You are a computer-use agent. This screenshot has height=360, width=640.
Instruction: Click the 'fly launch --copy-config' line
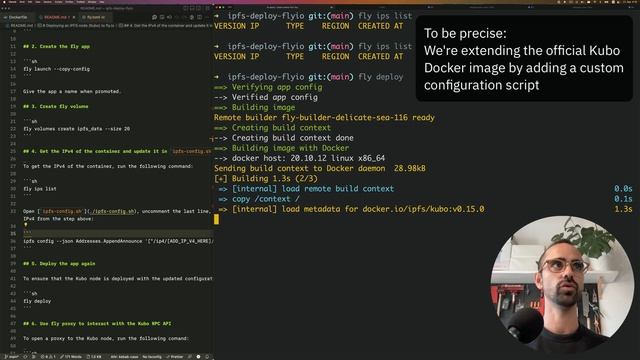pos(56,69)
